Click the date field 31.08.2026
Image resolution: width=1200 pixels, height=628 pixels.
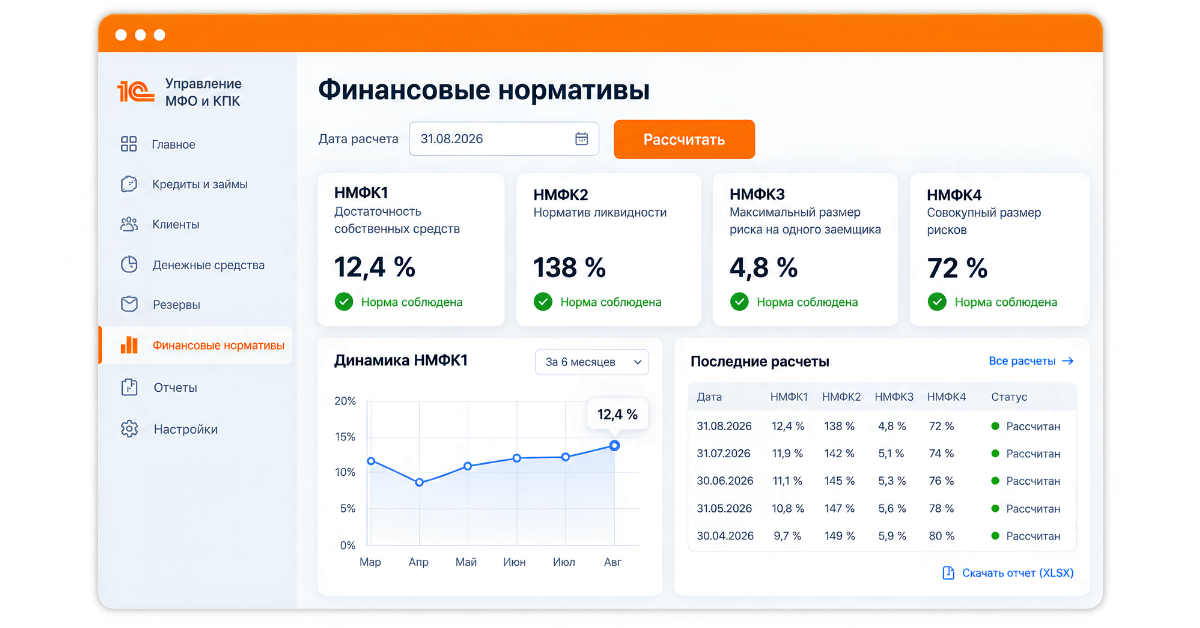(x=504, y=139)
